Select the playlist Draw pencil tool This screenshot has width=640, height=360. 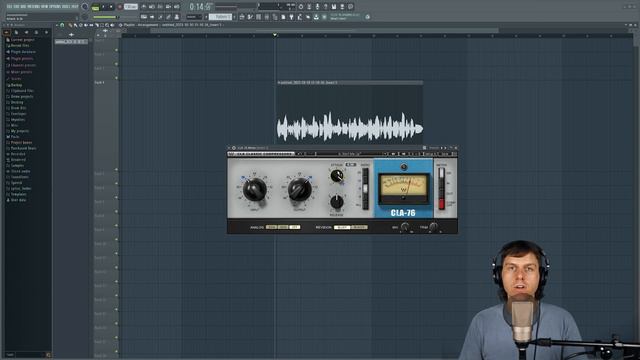tap(70, 25)
